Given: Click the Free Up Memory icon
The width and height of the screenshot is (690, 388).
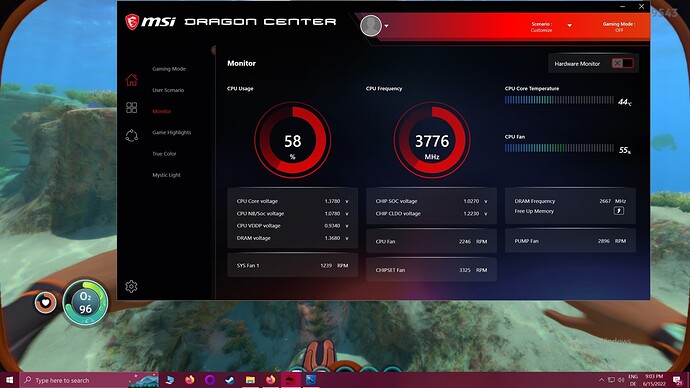Looking at the screenshot, I should pyautogui.click(x=619, y=211).
